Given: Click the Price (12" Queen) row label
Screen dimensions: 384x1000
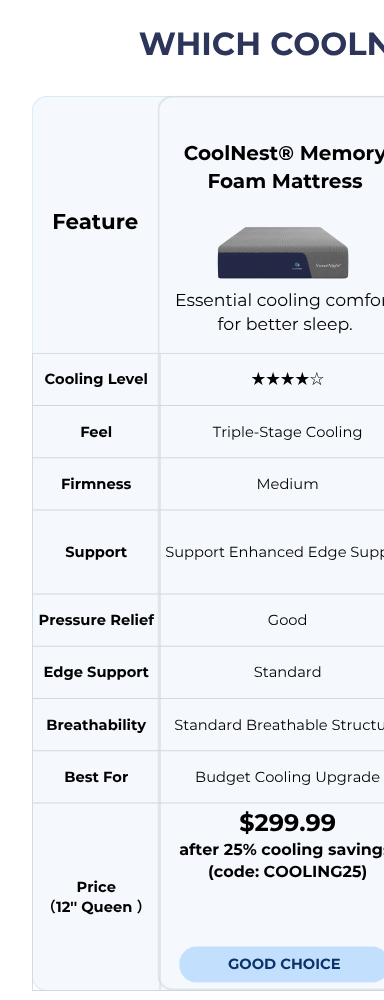Looking at the screenshot, I should pos(96,897).
